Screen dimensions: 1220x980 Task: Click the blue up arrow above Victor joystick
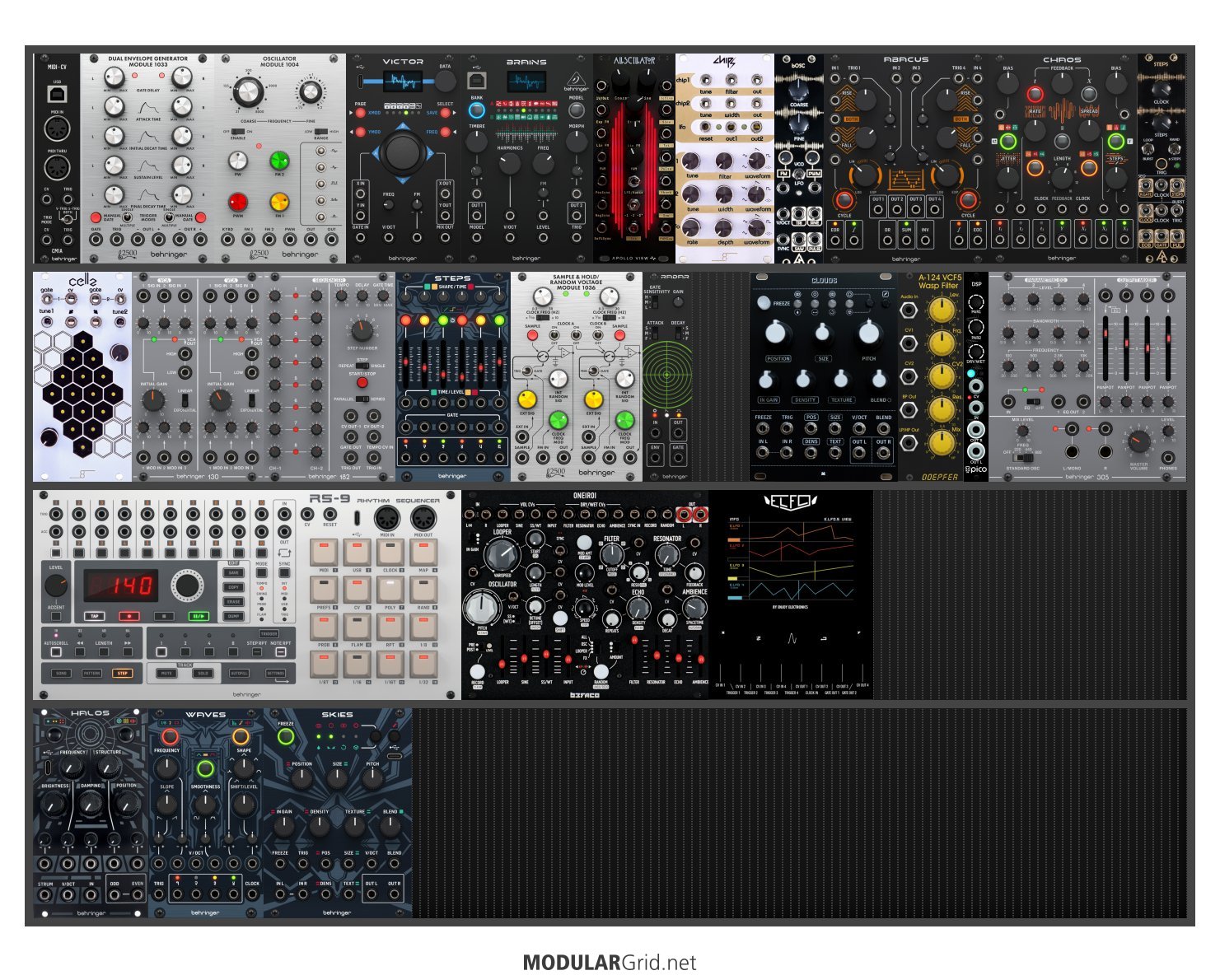(403, 127)
